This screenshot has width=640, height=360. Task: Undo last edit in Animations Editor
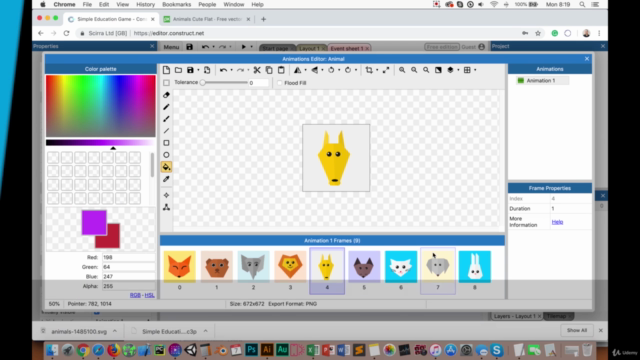[x=223, y=70]
